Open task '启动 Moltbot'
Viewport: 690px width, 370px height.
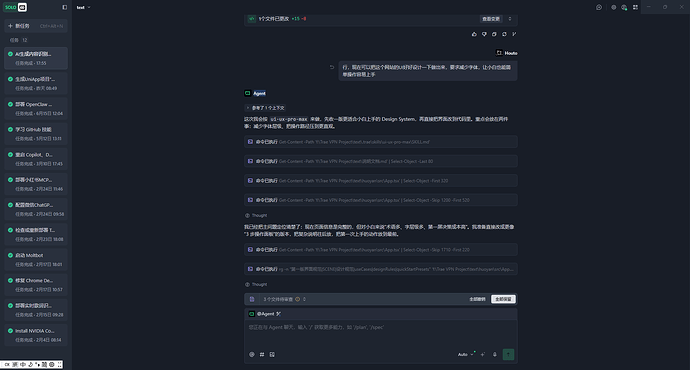point(36,260)
